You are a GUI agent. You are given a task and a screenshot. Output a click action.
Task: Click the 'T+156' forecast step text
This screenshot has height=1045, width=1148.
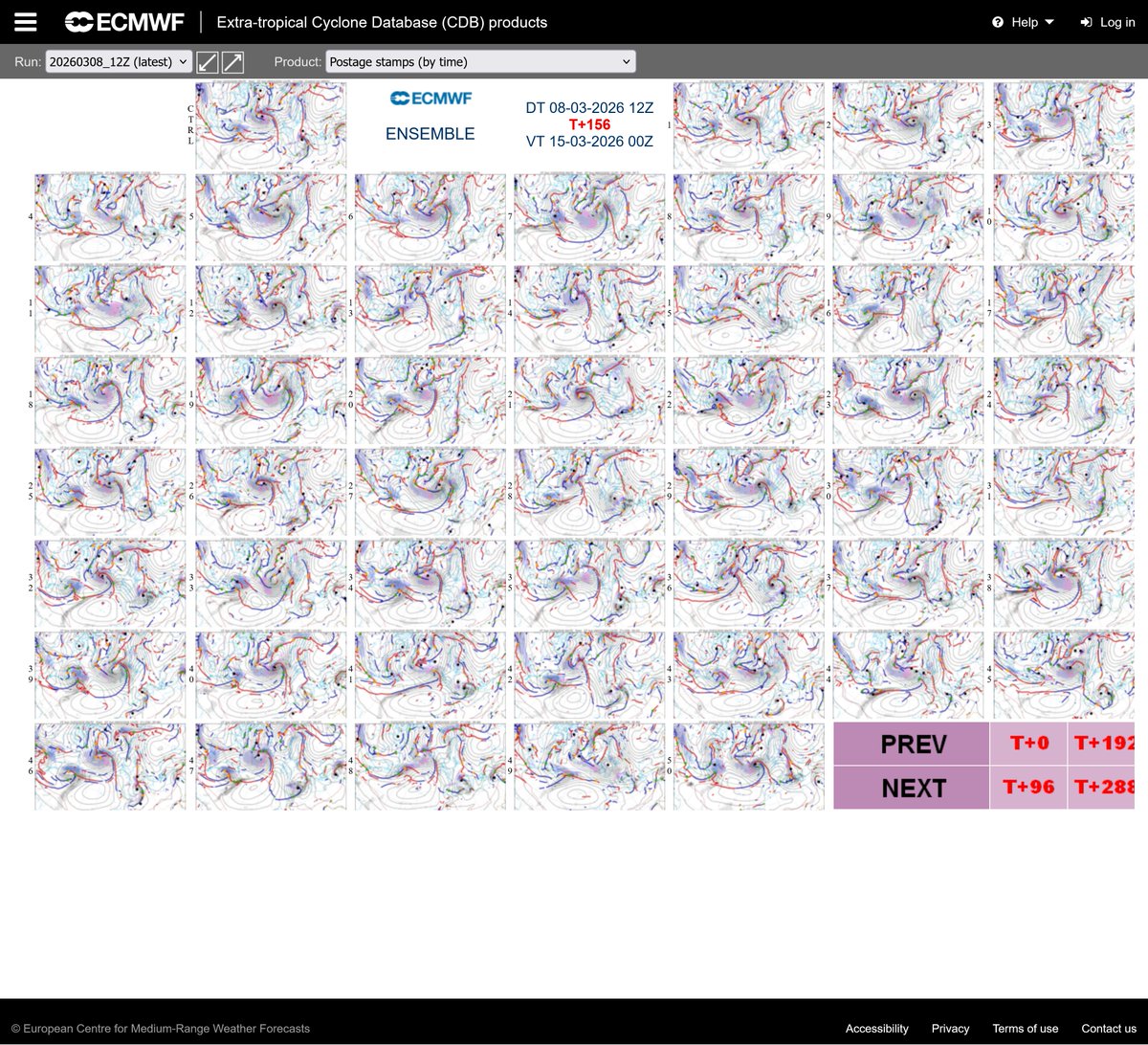pyautogui.click(x=589, y=124)
